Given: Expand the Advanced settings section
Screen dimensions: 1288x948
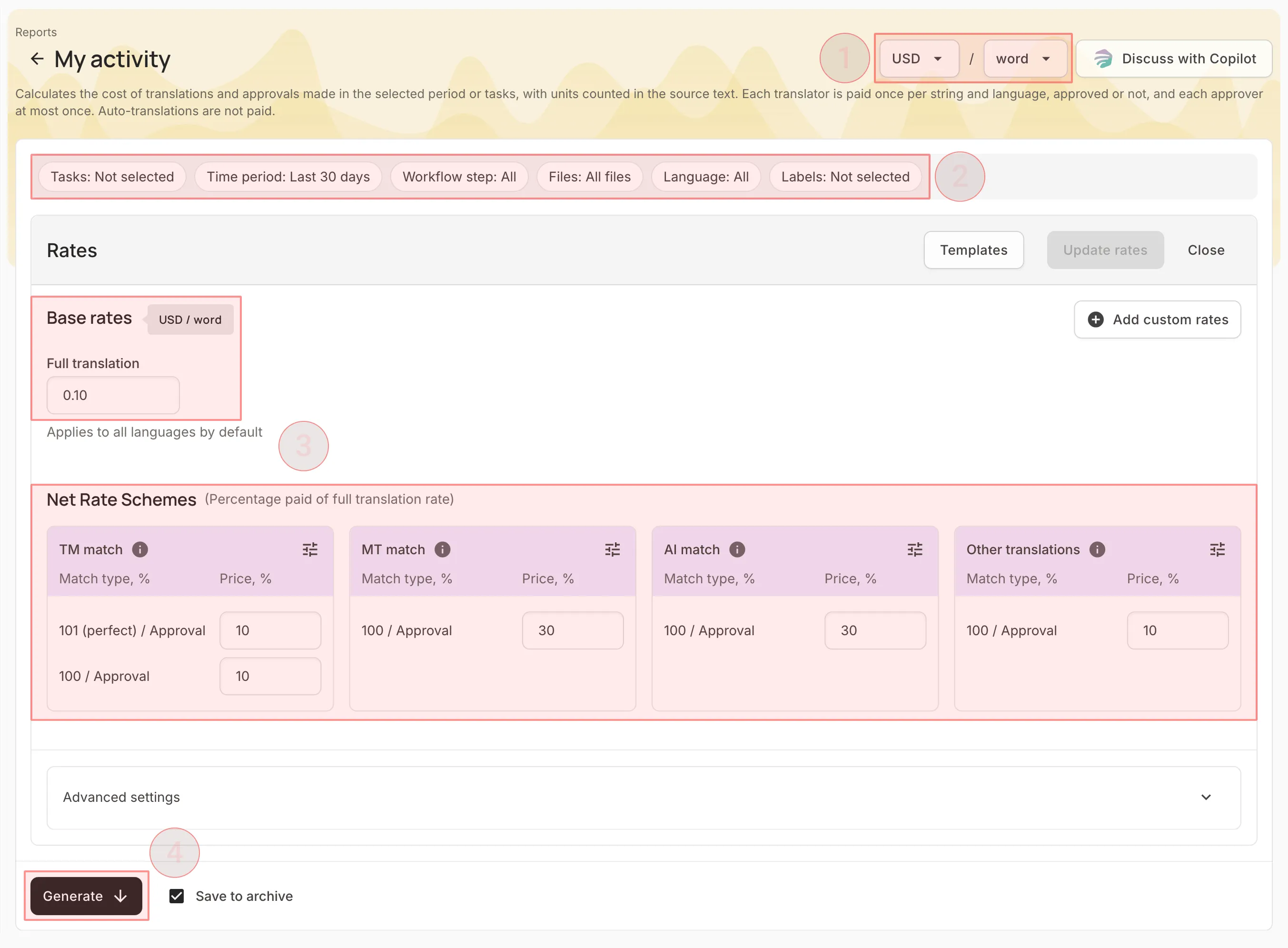Looking at the screenshot, I should pyautogui.click(x=644, y=797).
